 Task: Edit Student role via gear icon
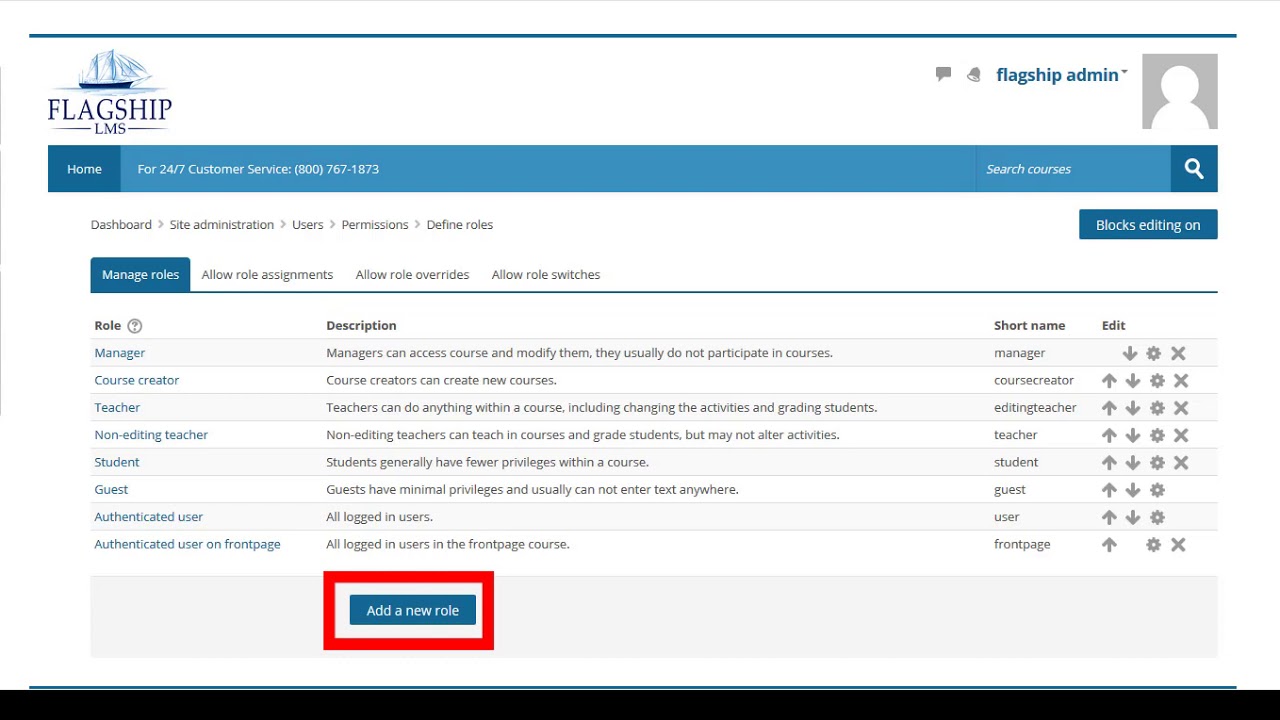(1157, 463)
